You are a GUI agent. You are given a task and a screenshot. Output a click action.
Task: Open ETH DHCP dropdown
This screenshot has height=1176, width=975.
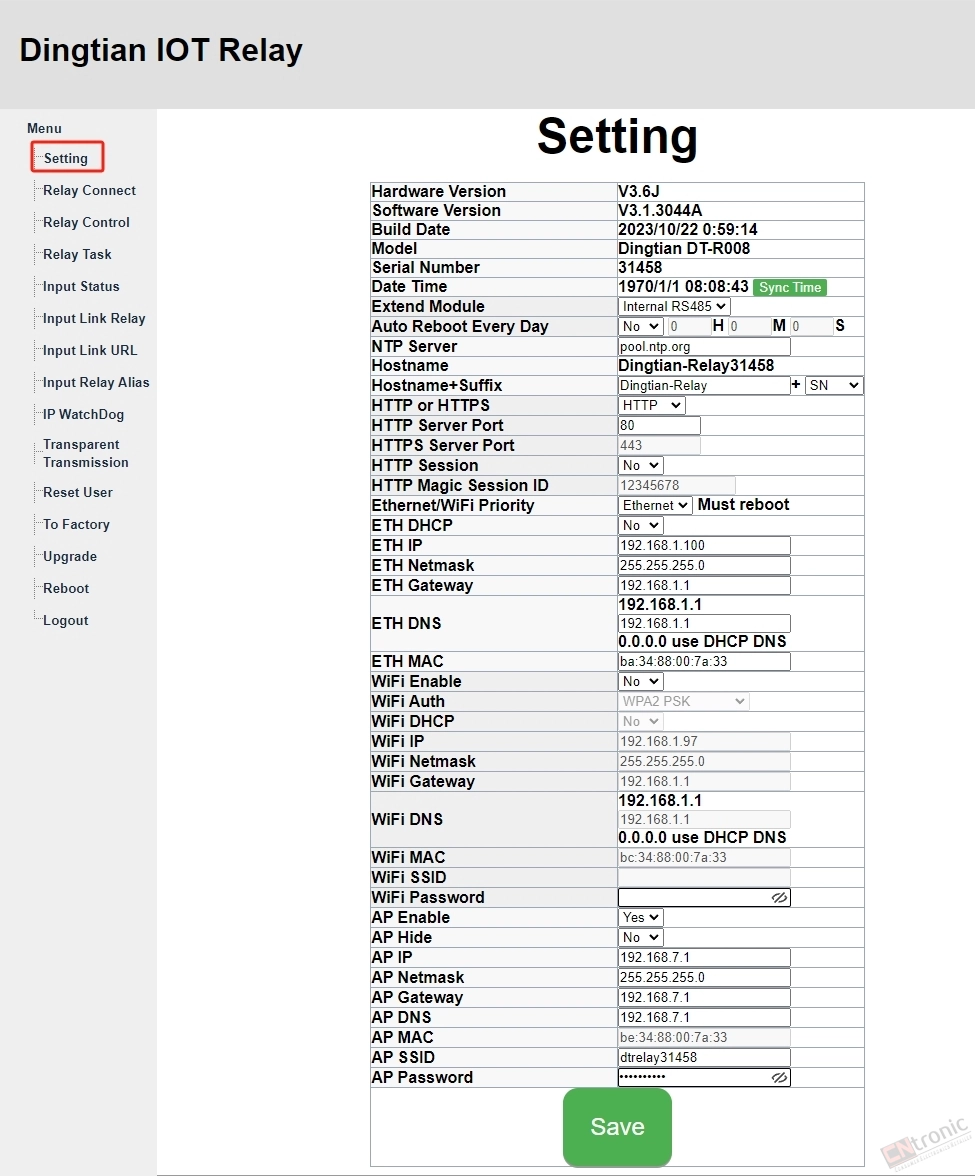(641, 526)
